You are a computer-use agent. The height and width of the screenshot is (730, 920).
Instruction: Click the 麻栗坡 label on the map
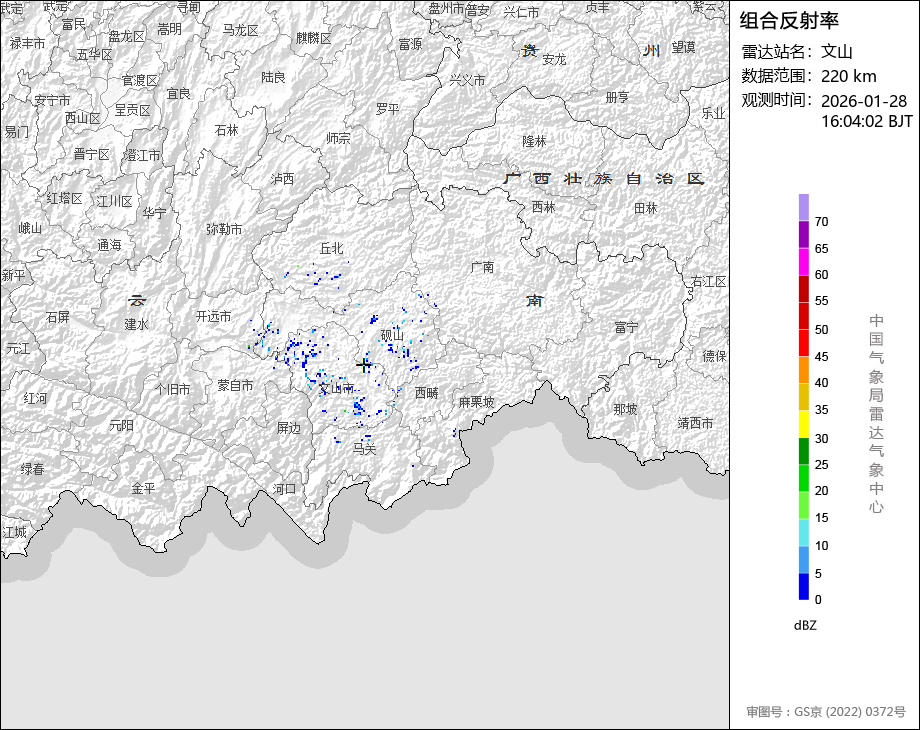476,402
